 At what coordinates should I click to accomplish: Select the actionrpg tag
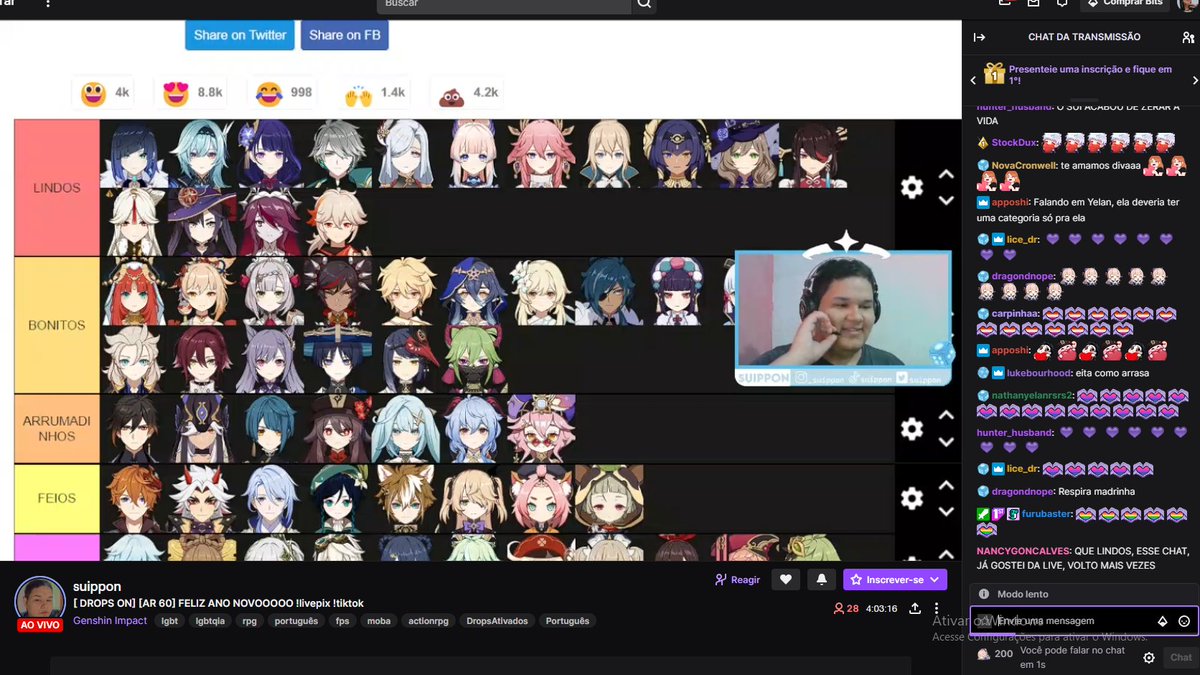pyautogui.click(x=429, y=621)
